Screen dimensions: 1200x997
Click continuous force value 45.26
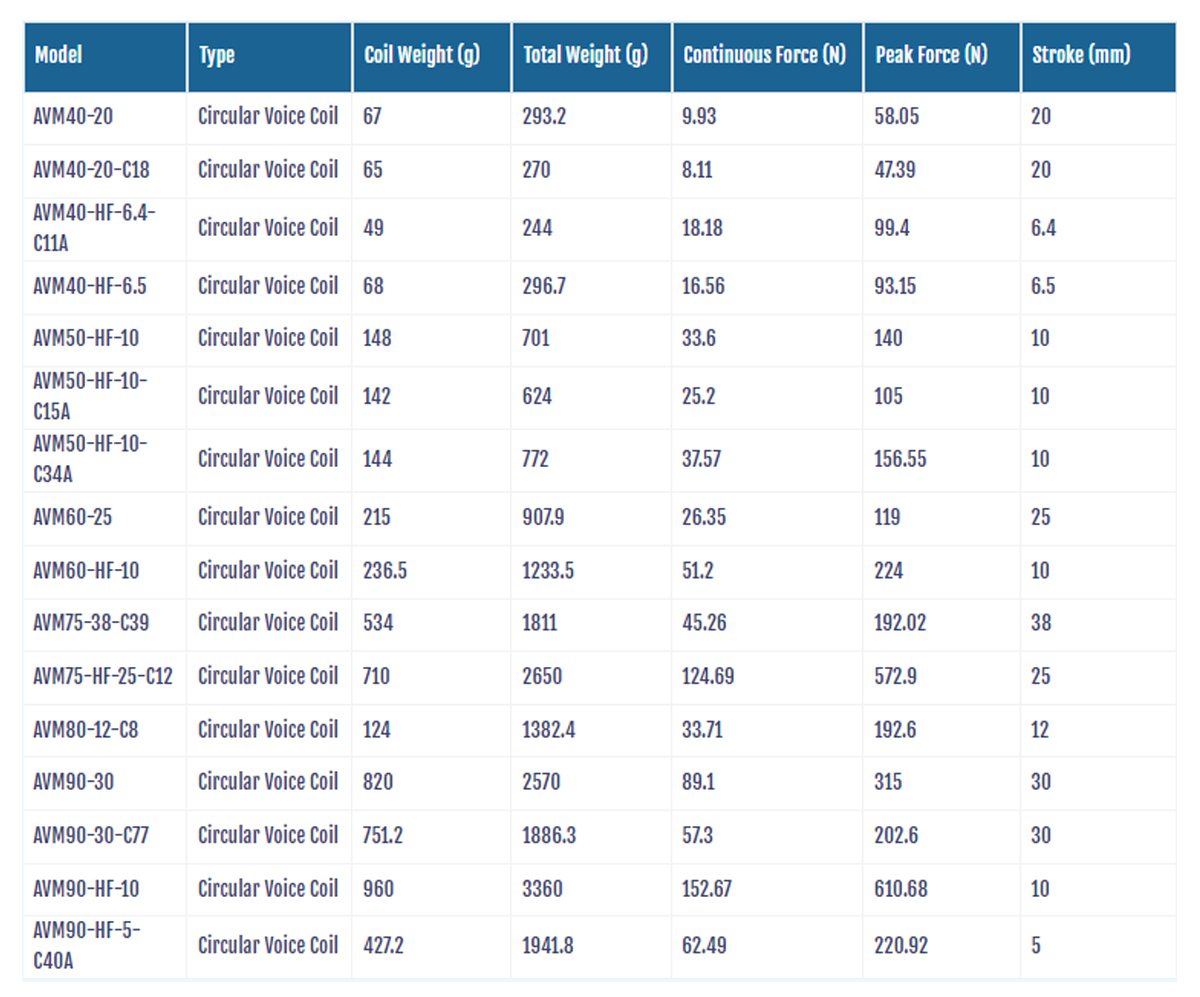704,624
